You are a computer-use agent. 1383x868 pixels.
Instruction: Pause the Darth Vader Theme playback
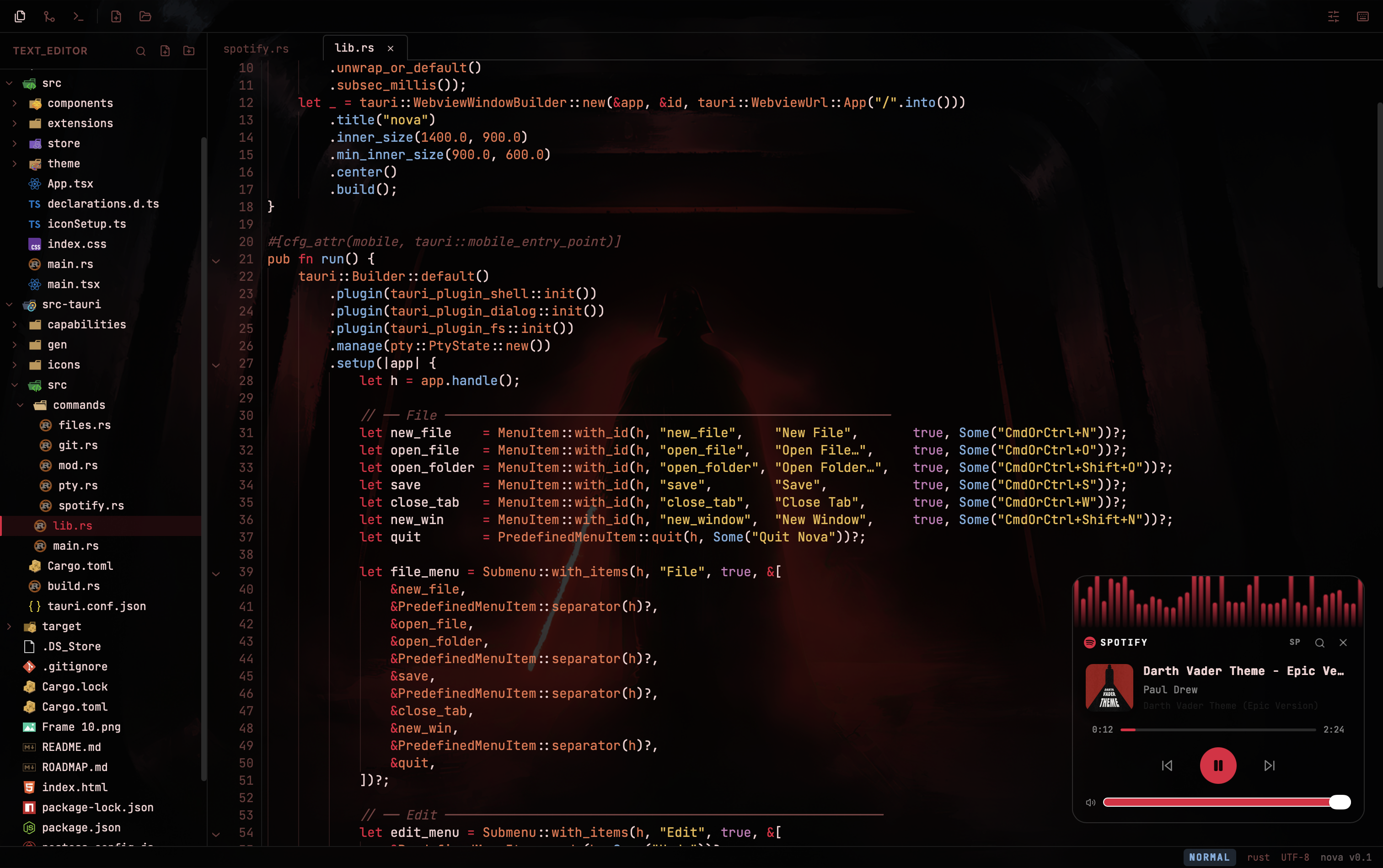(1217, 765)
